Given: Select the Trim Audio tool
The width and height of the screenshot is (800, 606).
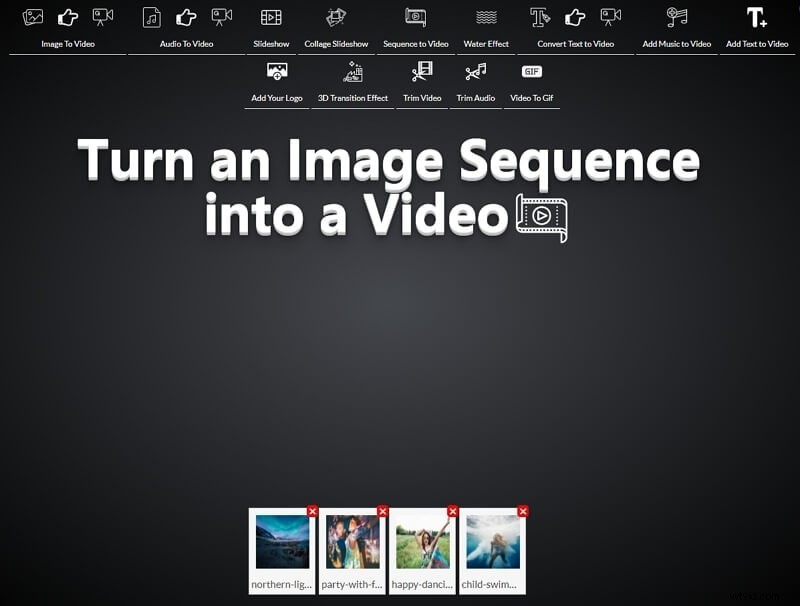Looking at the screenshot, I should pos(474,85).
